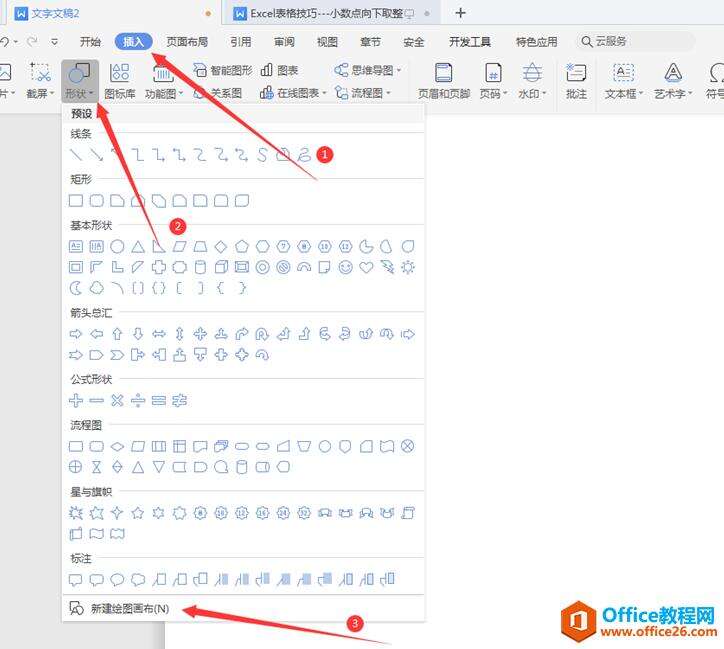Select the rounded rectangle under 矩形
This screenshot has height=649, width=724.
pyautogui.click(x=97, y=200)
